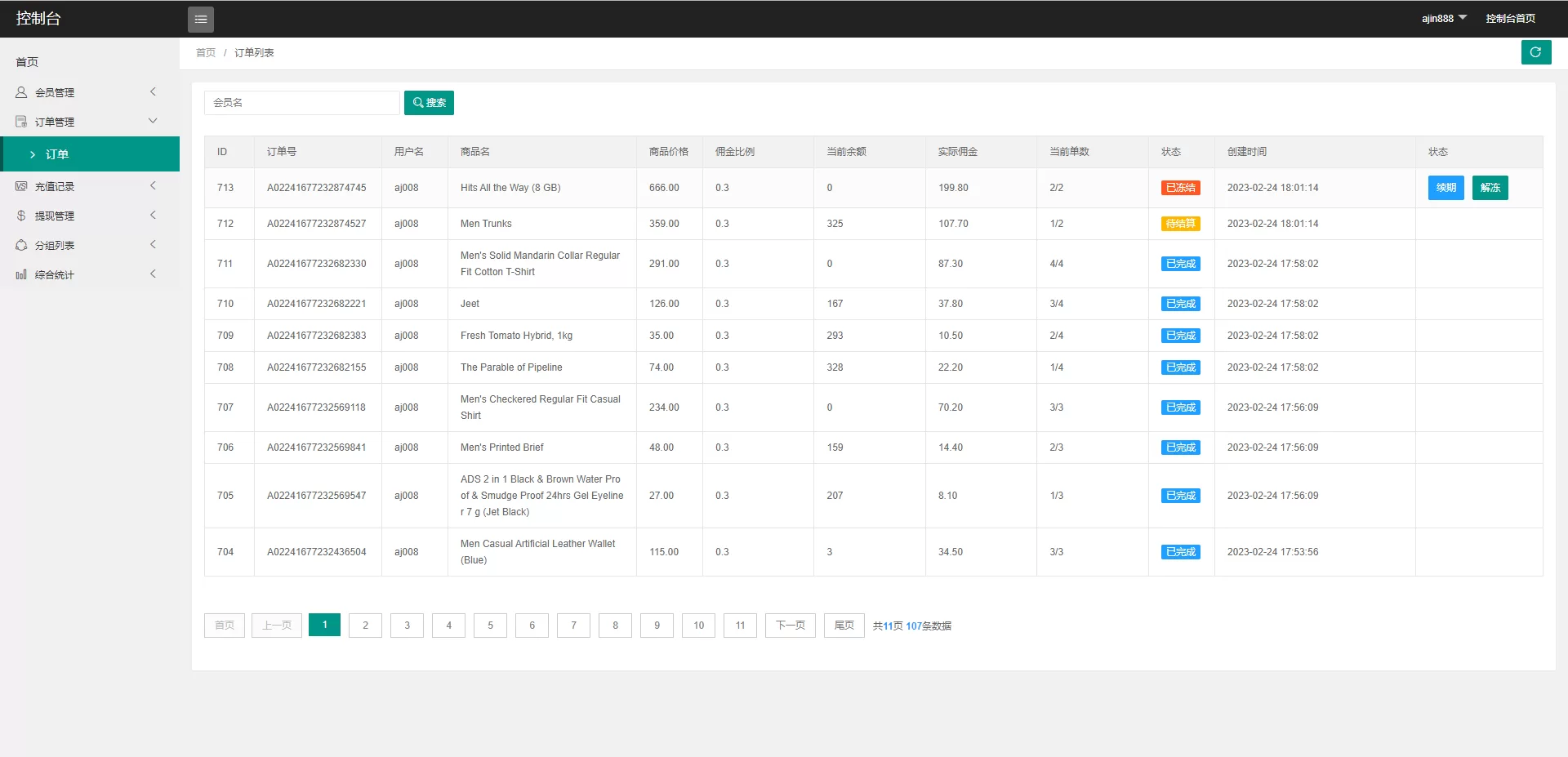Viewport: 1568px width, 757px height.
Task: Click the green 解冻 unfreeze button
Action: [1490, 188]
